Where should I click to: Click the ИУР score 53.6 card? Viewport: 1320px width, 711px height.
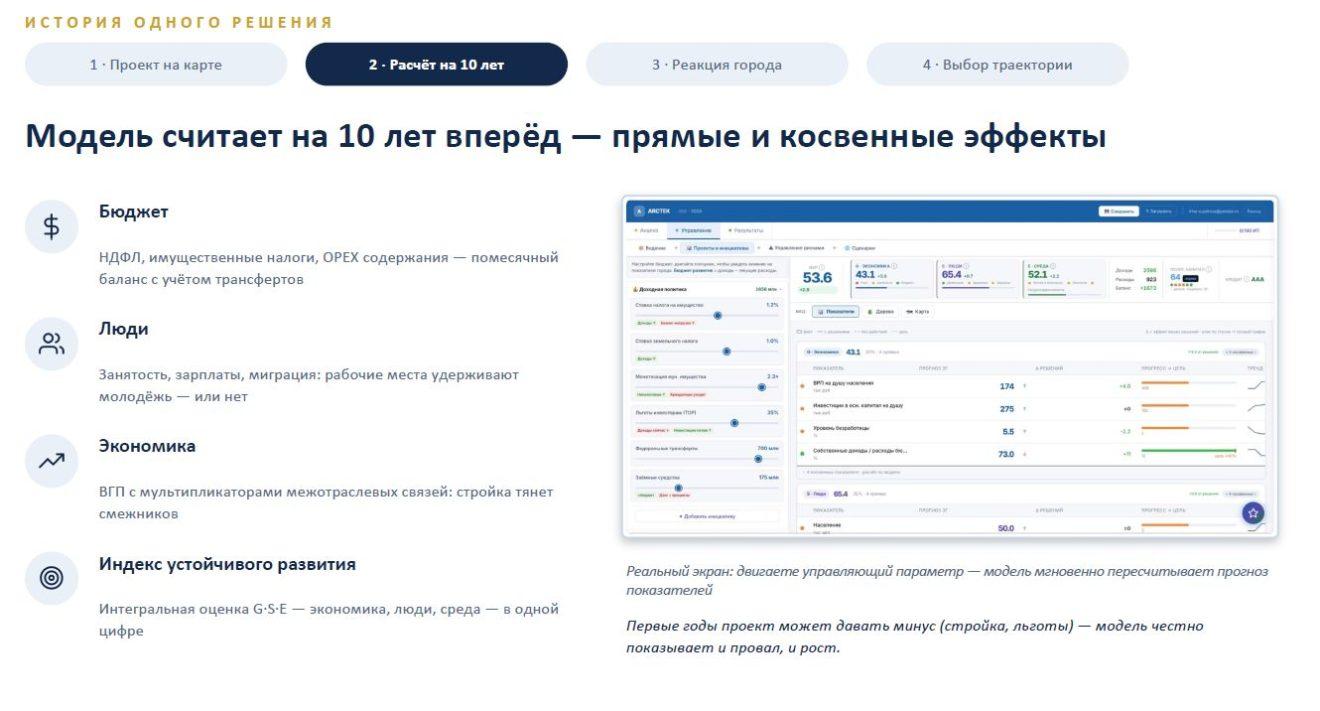[x=818, y=278]
